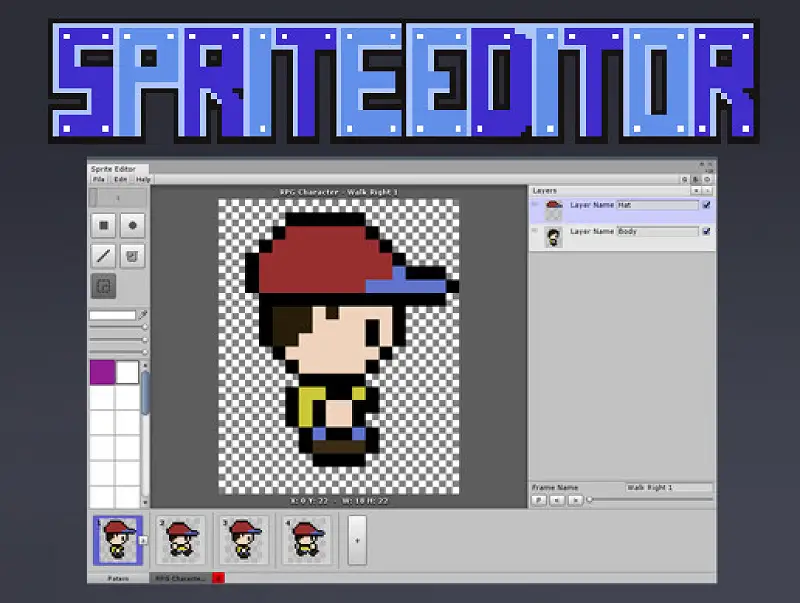The image size is (800, 603).
Task: Click the Body layer name field
Action: point(658,231)
